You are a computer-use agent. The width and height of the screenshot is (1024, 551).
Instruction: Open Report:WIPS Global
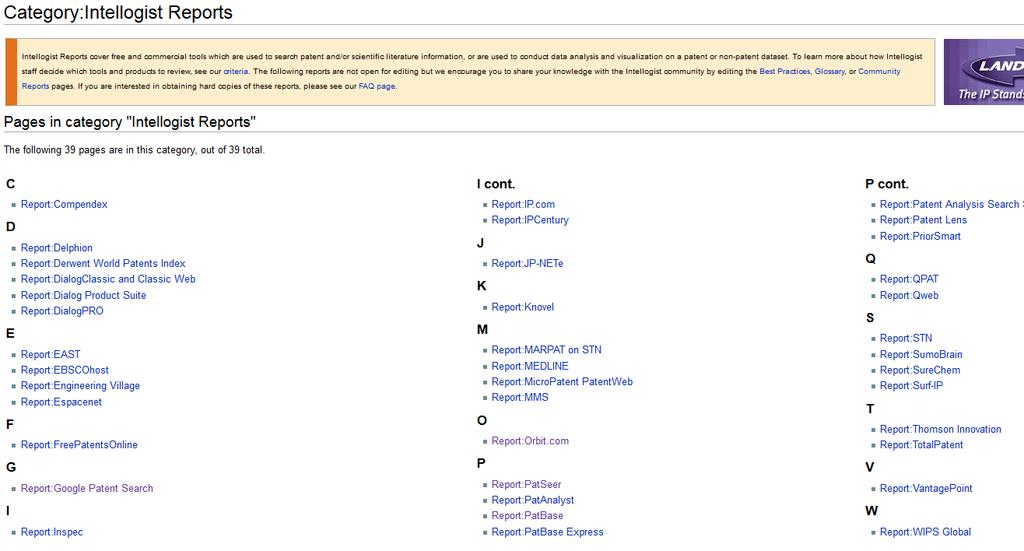click(925, 532)
